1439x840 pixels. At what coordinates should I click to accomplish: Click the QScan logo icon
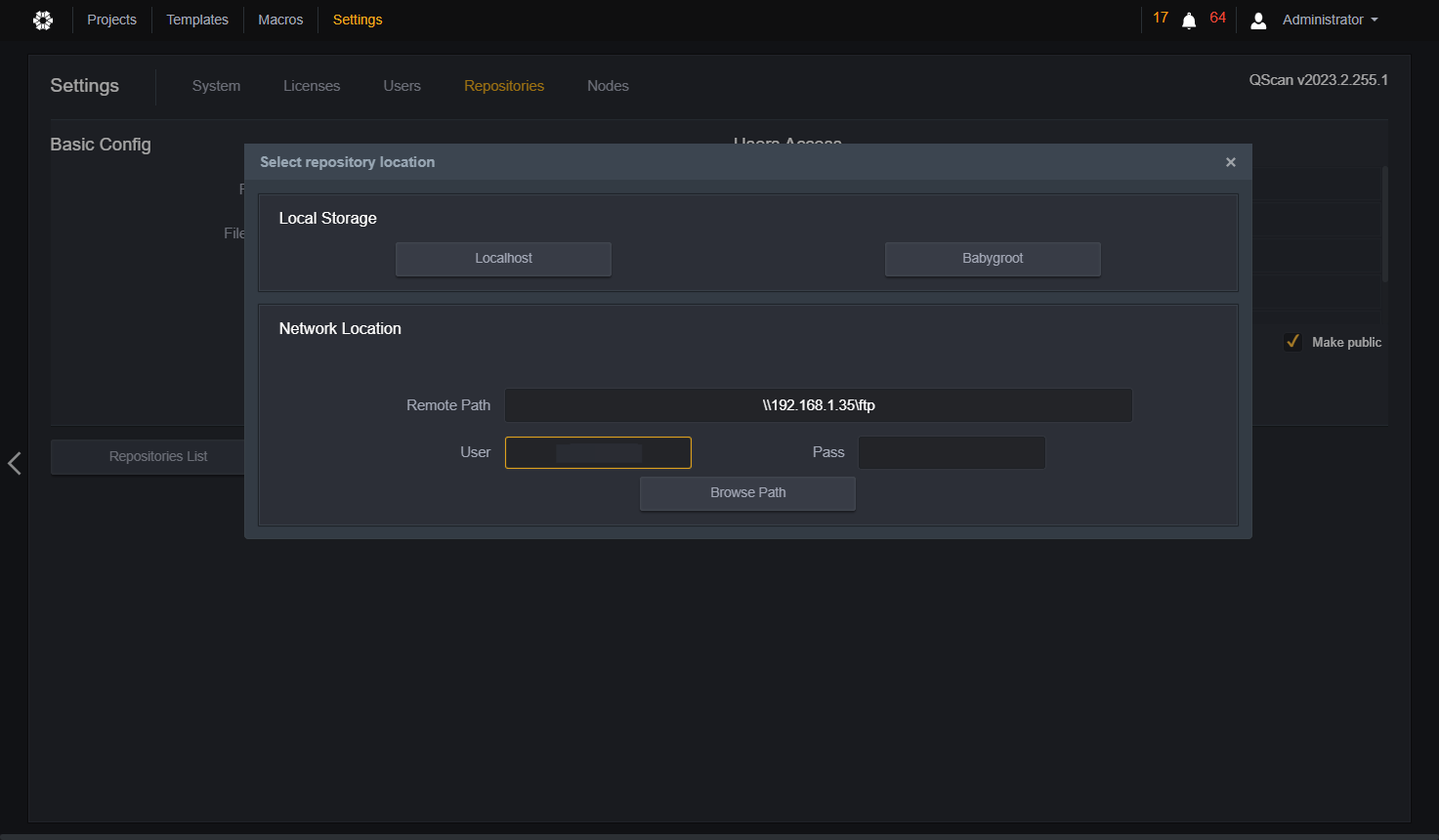(x=43, y=20)
